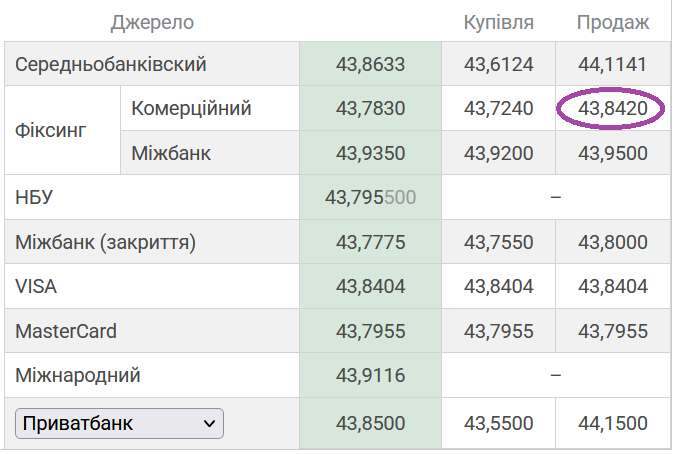Click the Міжнародний rate 43,9116

pyautogui.click(x=370, y=376)
